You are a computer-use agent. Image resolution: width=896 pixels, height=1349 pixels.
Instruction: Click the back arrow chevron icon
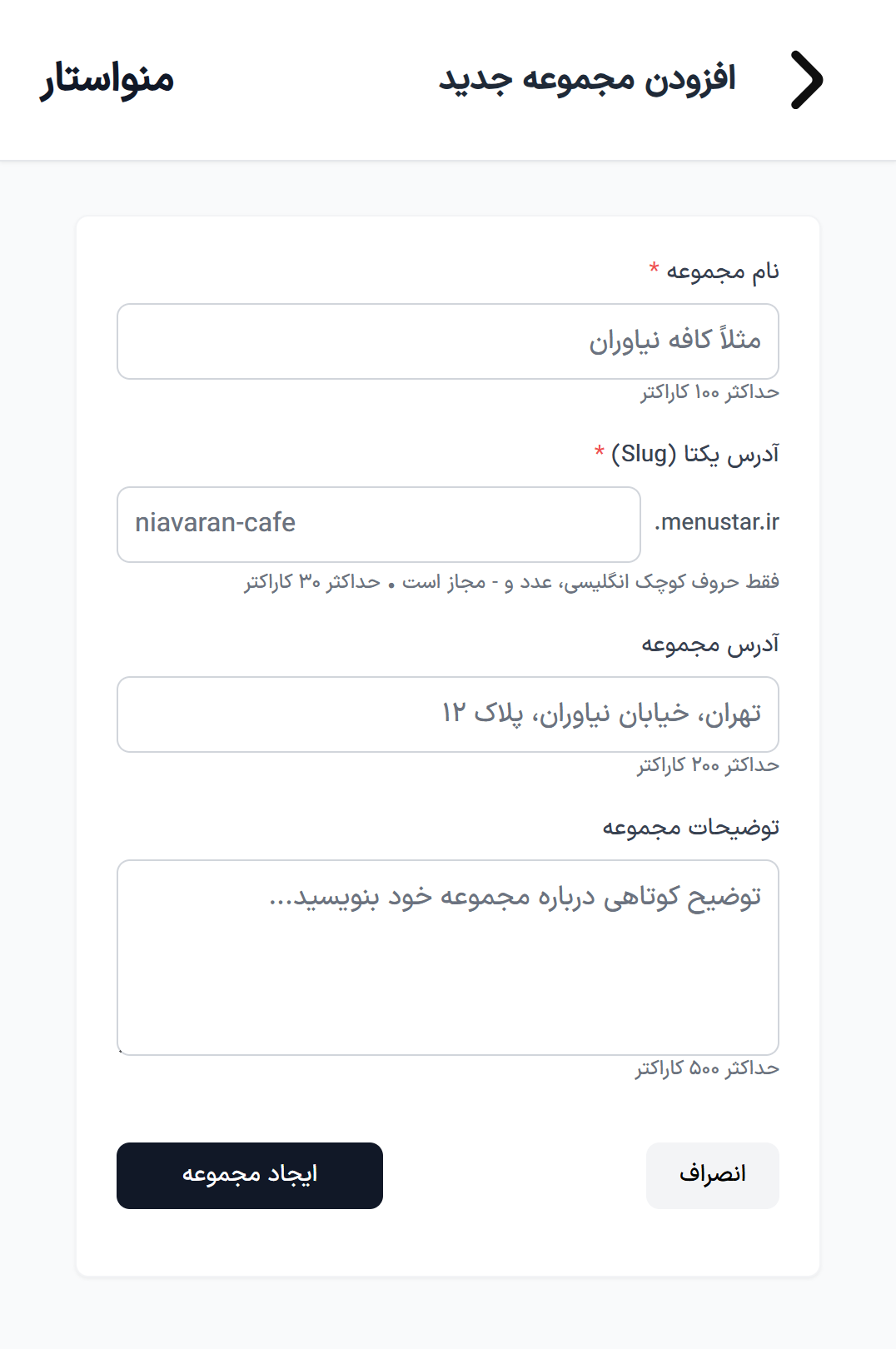coord(804,79)
